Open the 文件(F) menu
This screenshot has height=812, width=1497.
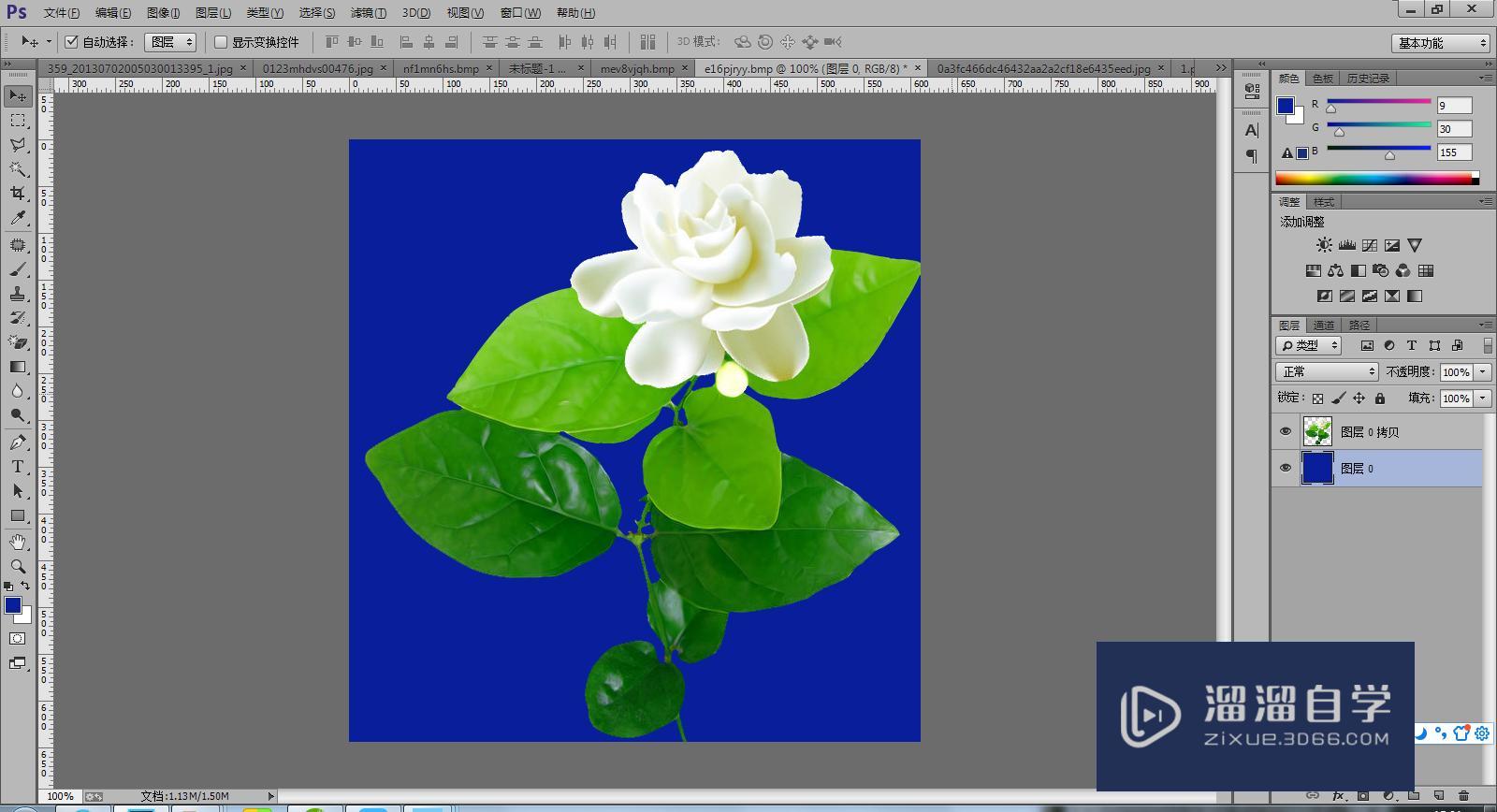(62, 13)
